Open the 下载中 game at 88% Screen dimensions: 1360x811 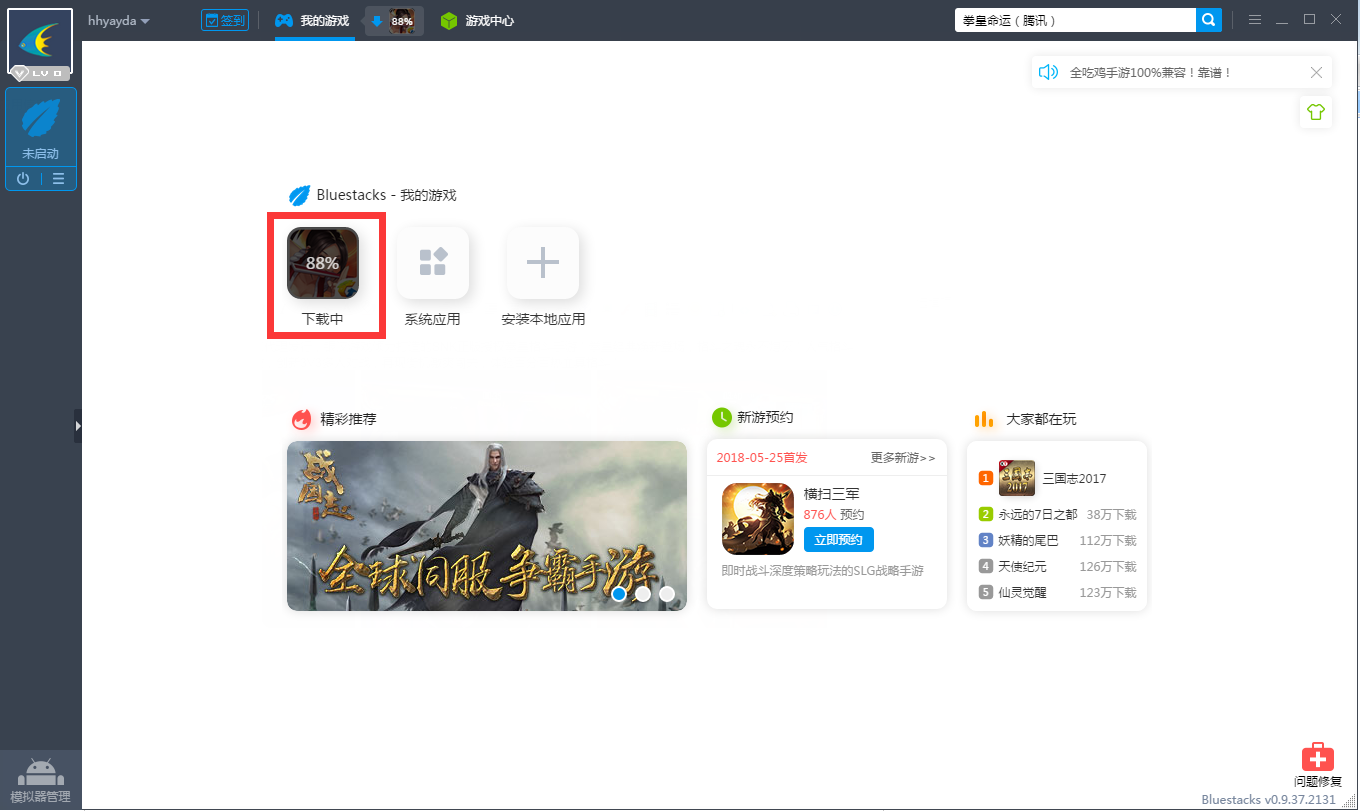click(x=323, y=263)
